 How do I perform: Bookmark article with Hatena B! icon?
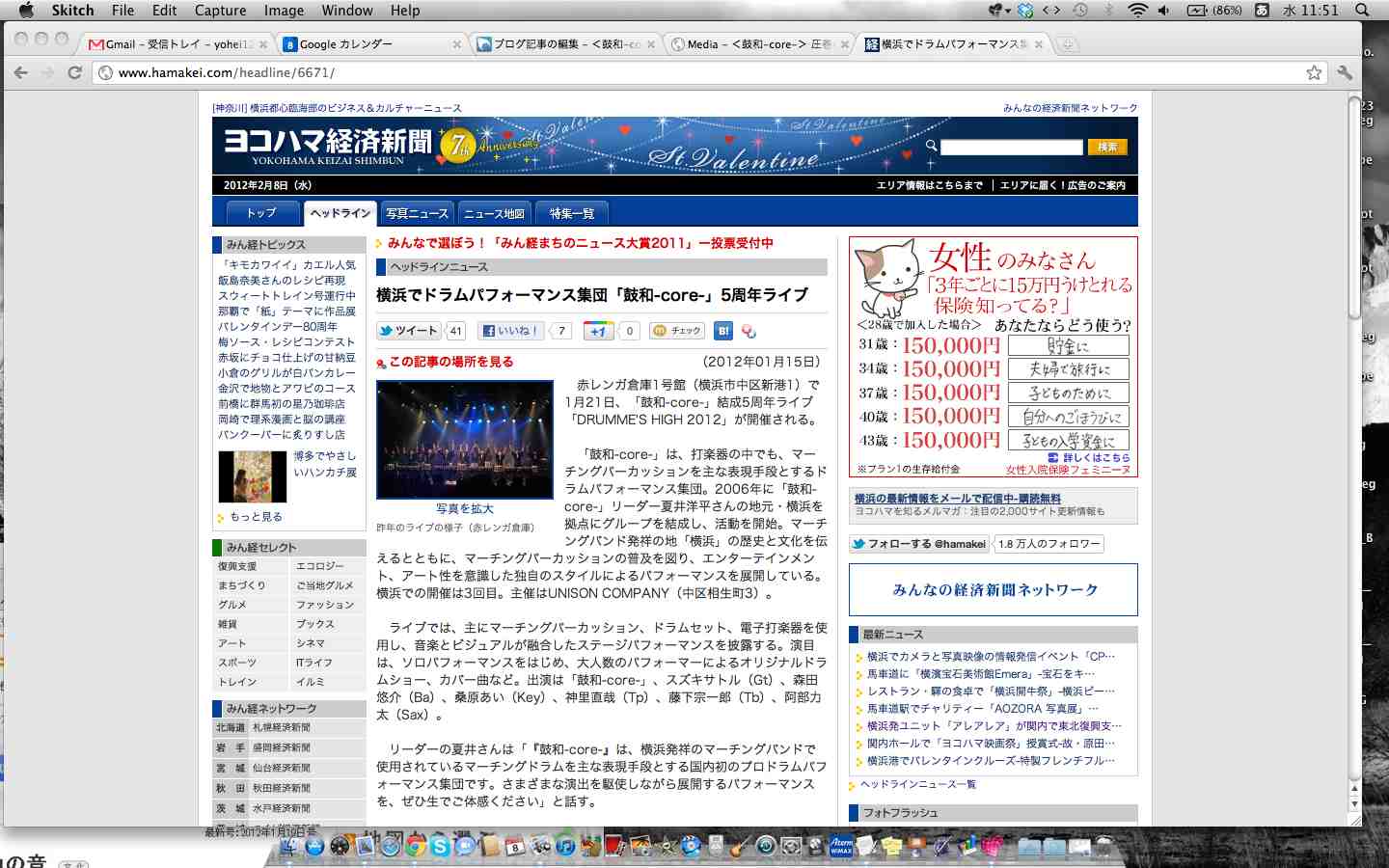pyautogui.click(x=723, y=331)
